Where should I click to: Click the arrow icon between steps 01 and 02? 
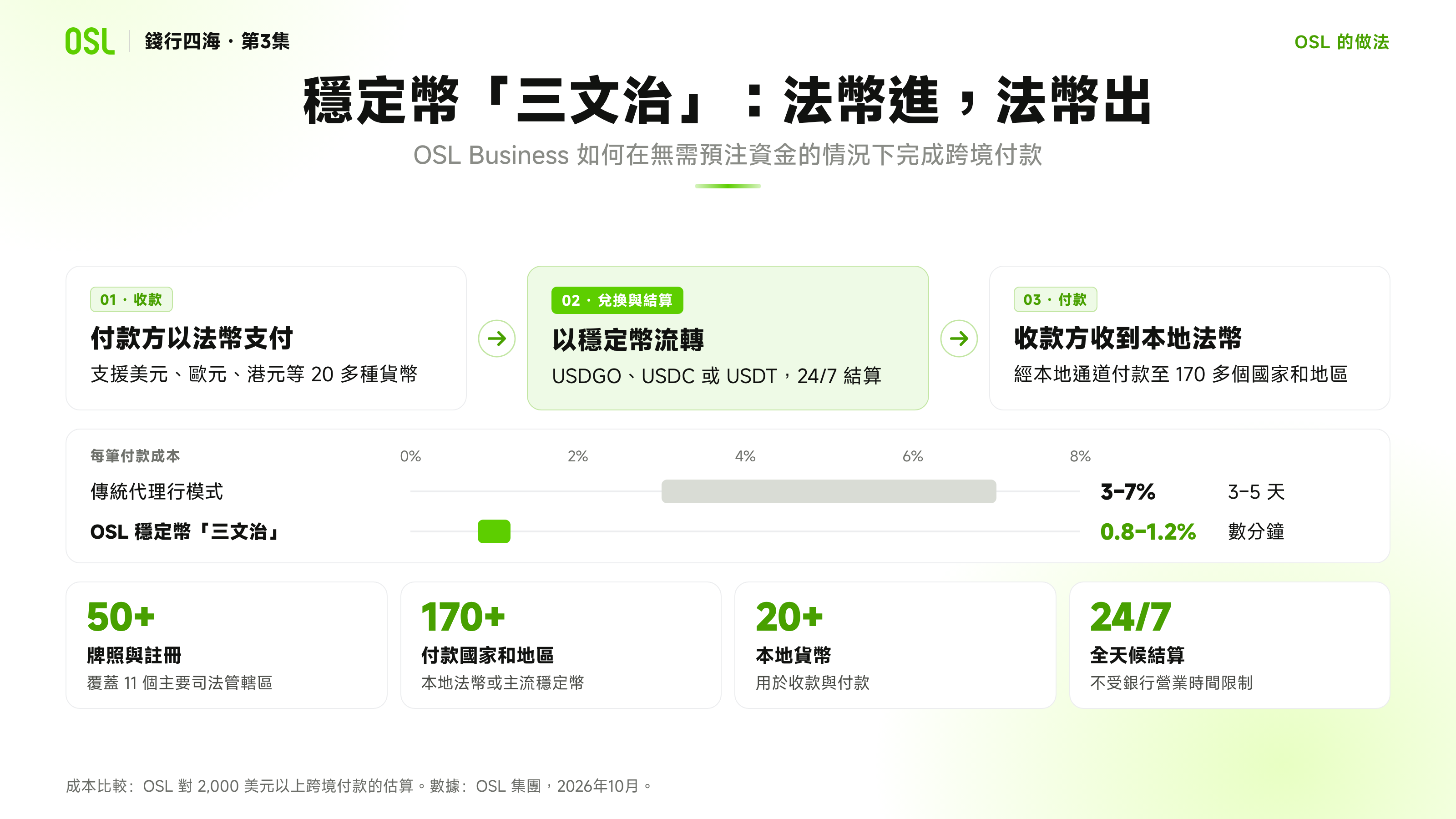click(497, 339)
